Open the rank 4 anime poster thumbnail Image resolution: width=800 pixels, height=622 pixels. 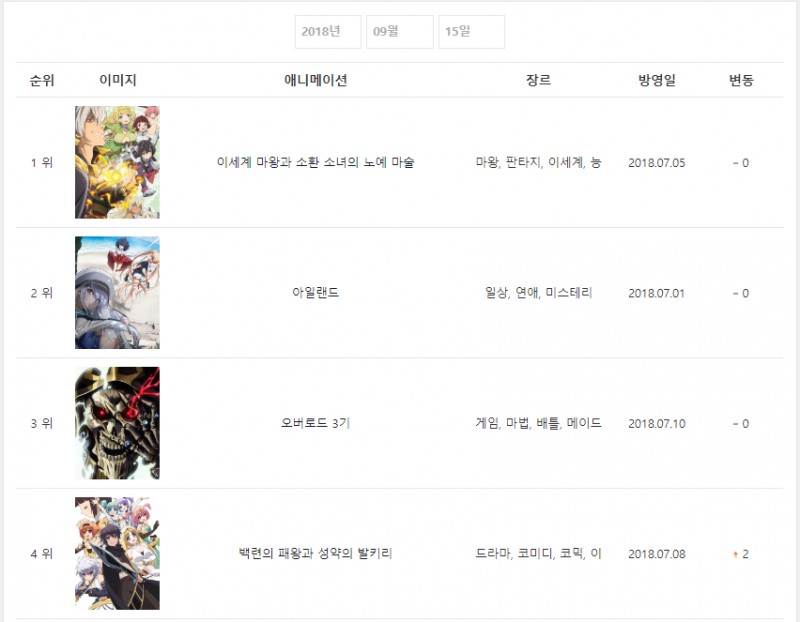[x=117, y=553]
